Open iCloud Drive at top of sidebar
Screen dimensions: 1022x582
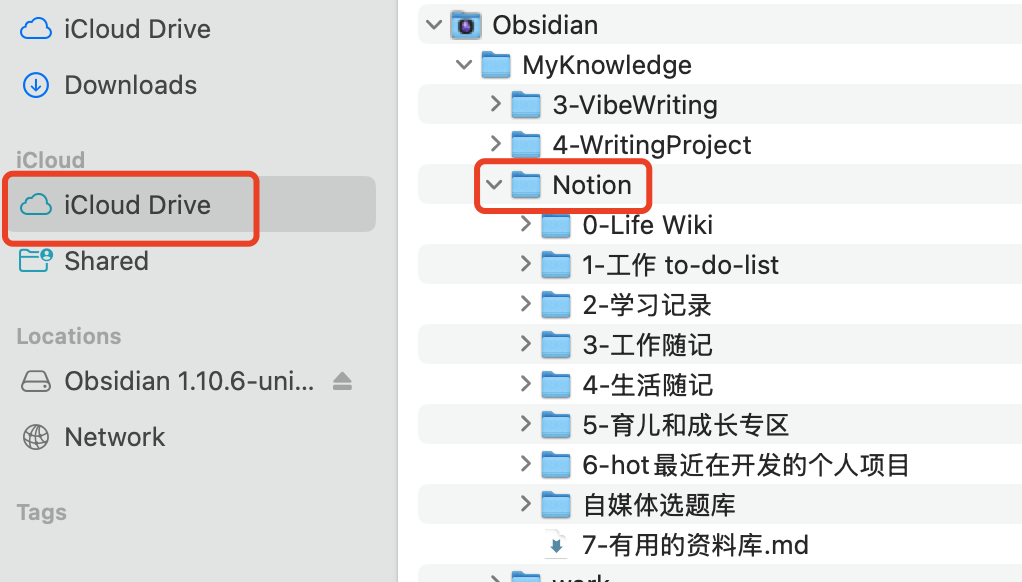click(137, 29)
